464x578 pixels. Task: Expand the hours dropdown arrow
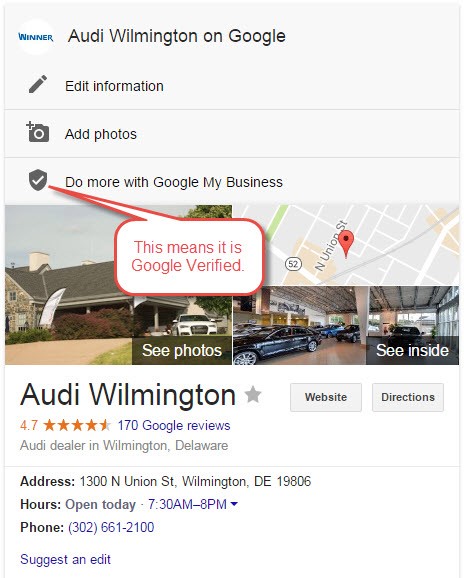tap(234, 504)
